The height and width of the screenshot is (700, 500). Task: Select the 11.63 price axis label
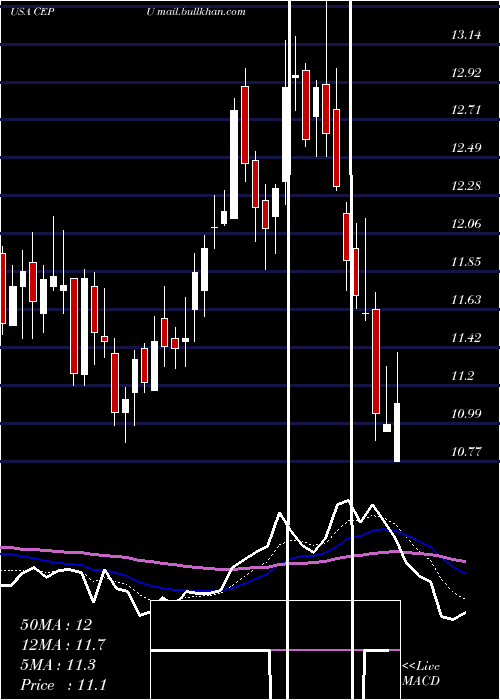pyautogui.click(x=466, y=300)
